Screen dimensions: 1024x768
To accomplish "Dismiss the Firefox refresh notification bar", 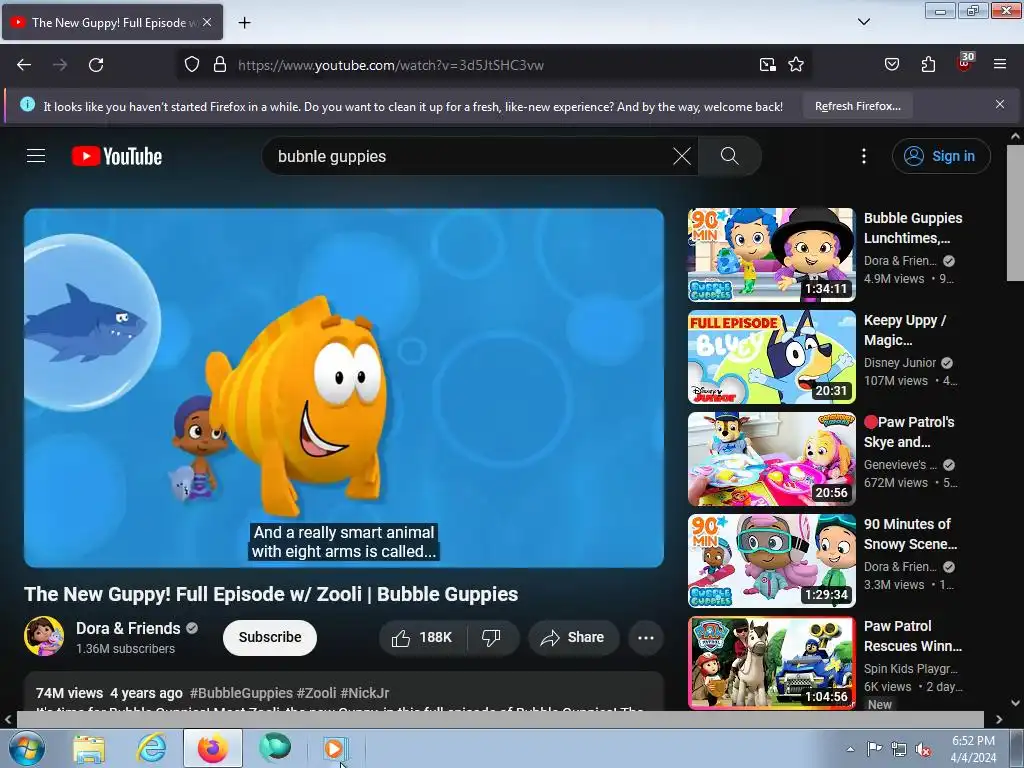I will tap(1000, 104).
